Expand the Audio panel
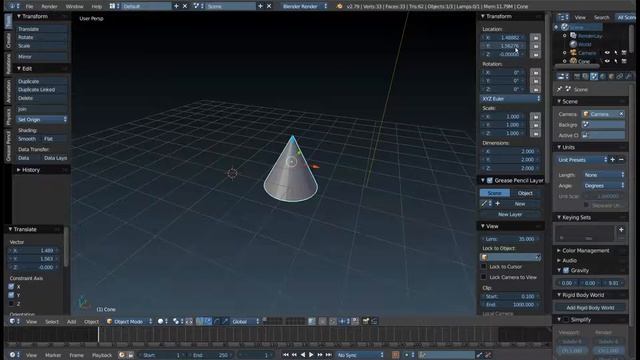The width and height of the screenshot is (640, 360). [569, 260]
